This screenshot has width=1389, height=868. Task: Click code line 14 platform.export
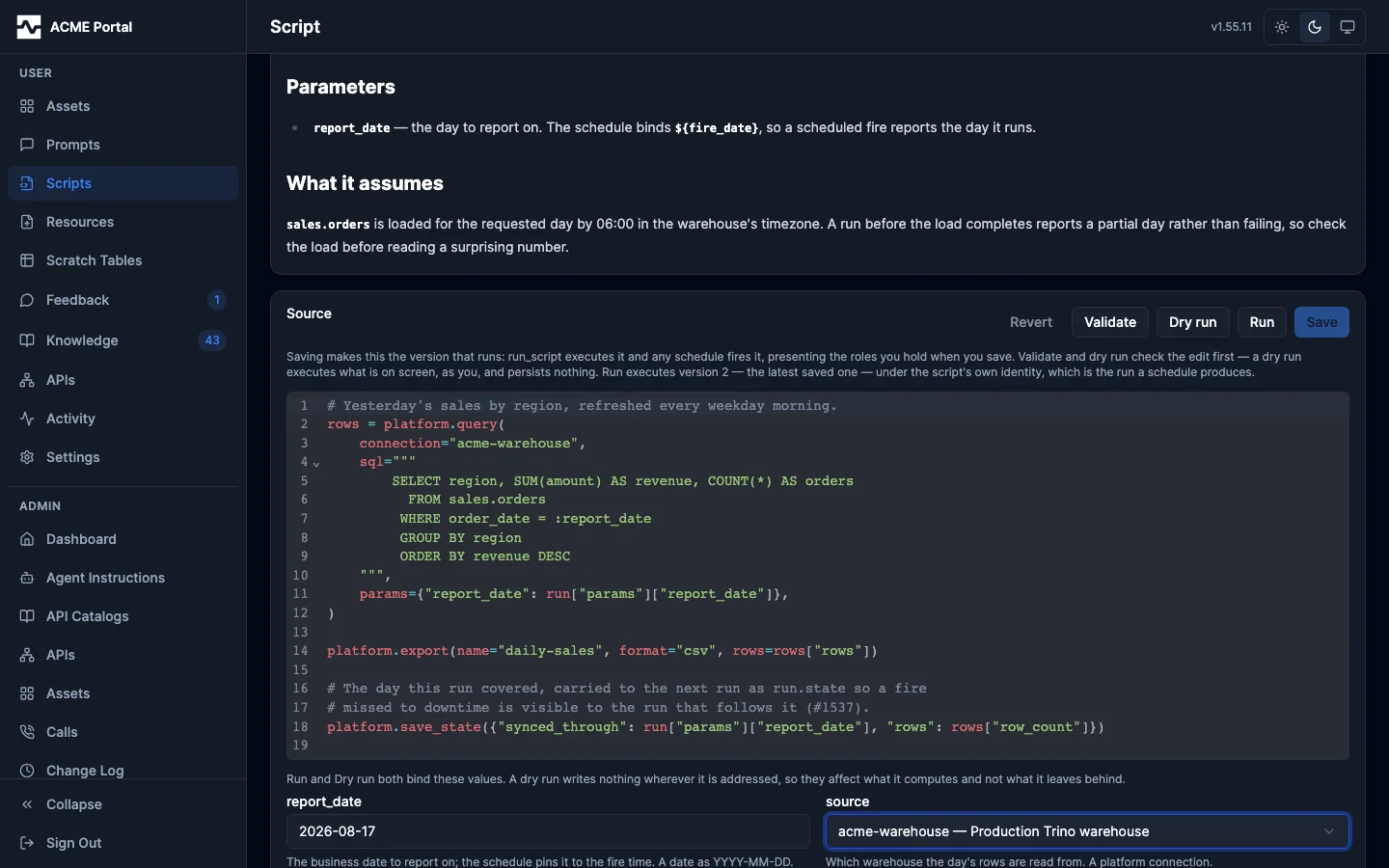(602, 651)
